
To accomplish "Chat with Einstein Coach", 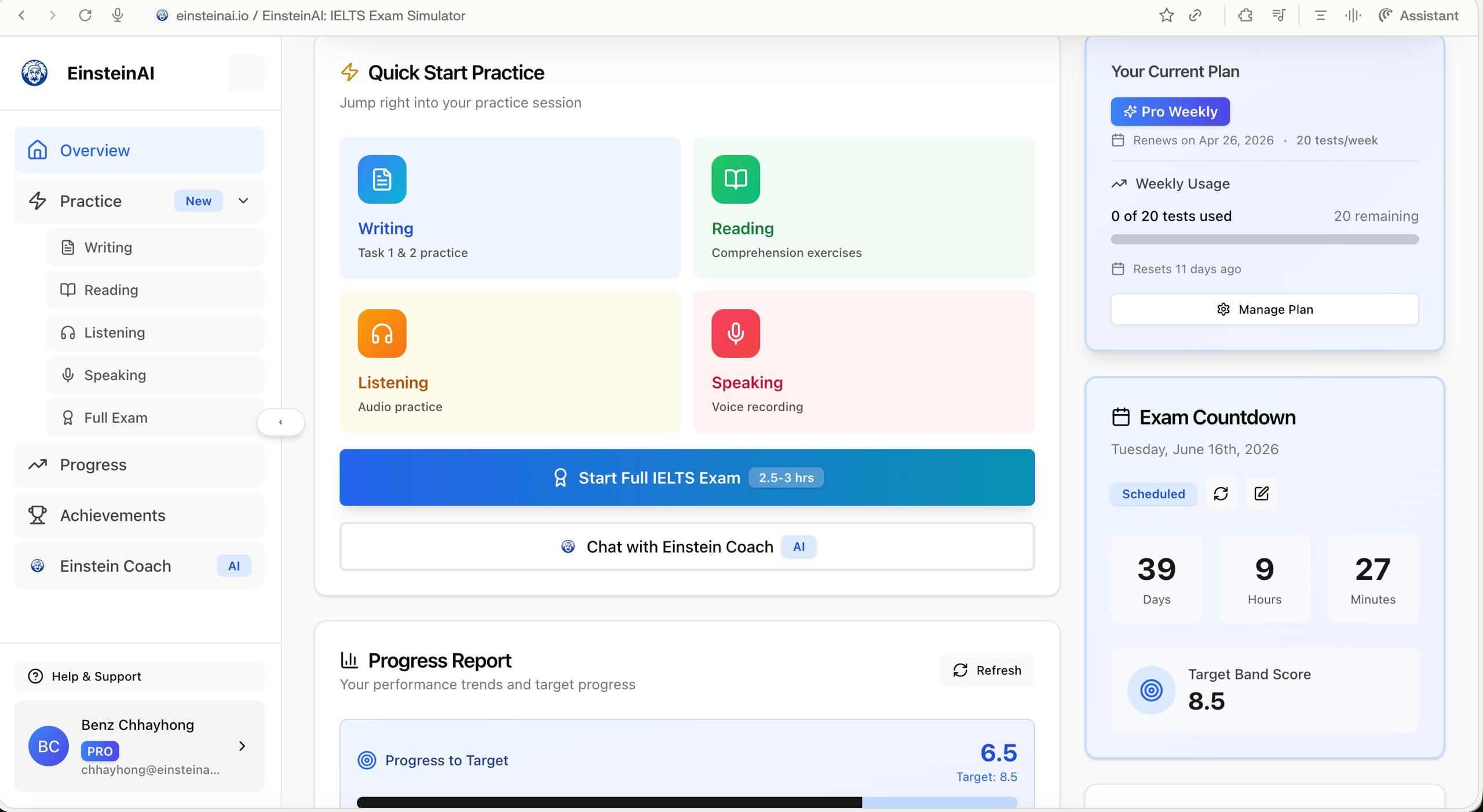I will coord(687,547).
